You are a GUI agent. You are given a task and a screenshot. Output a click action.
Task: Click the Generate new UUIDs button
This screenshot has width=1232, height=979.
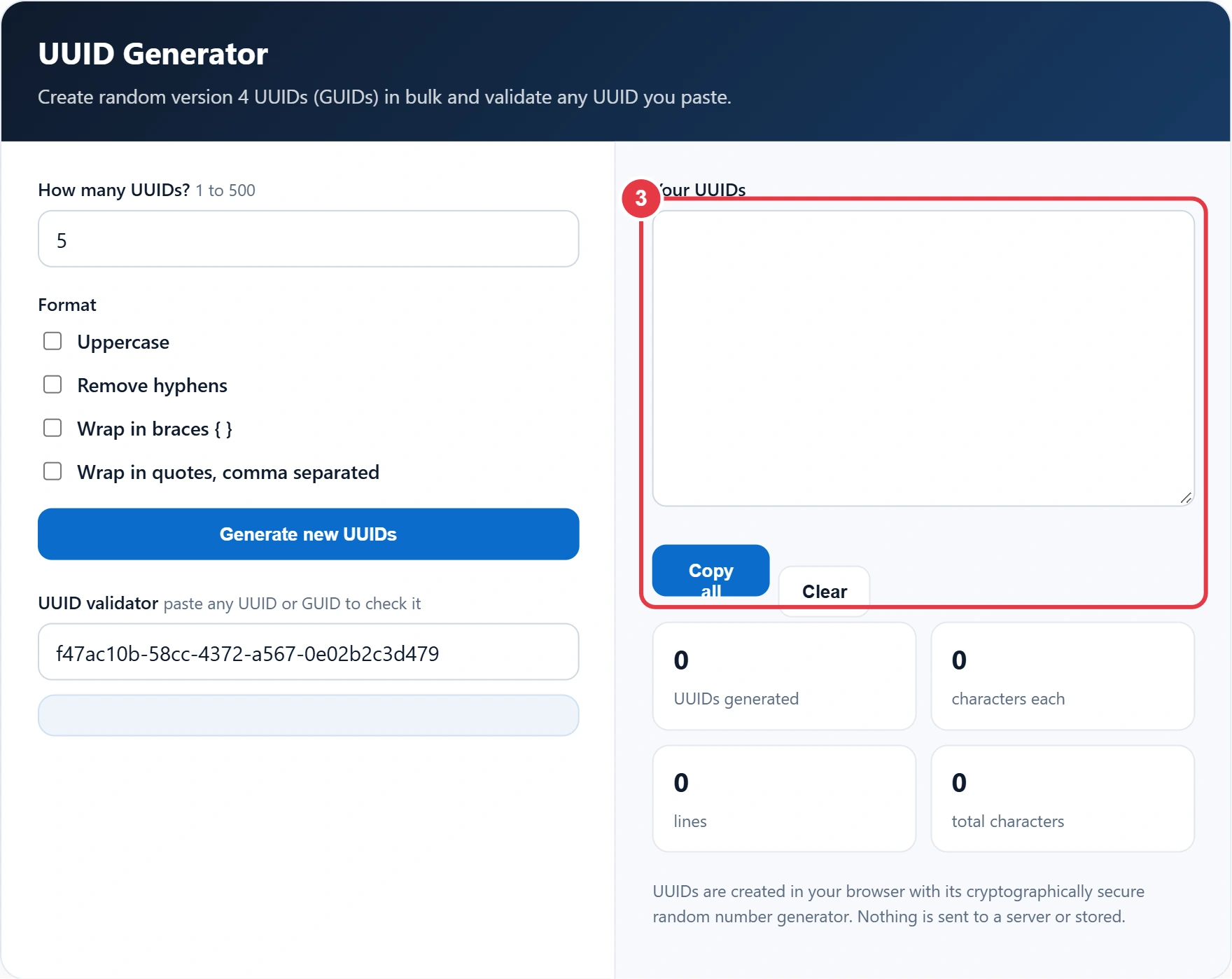tap(308, 534)
